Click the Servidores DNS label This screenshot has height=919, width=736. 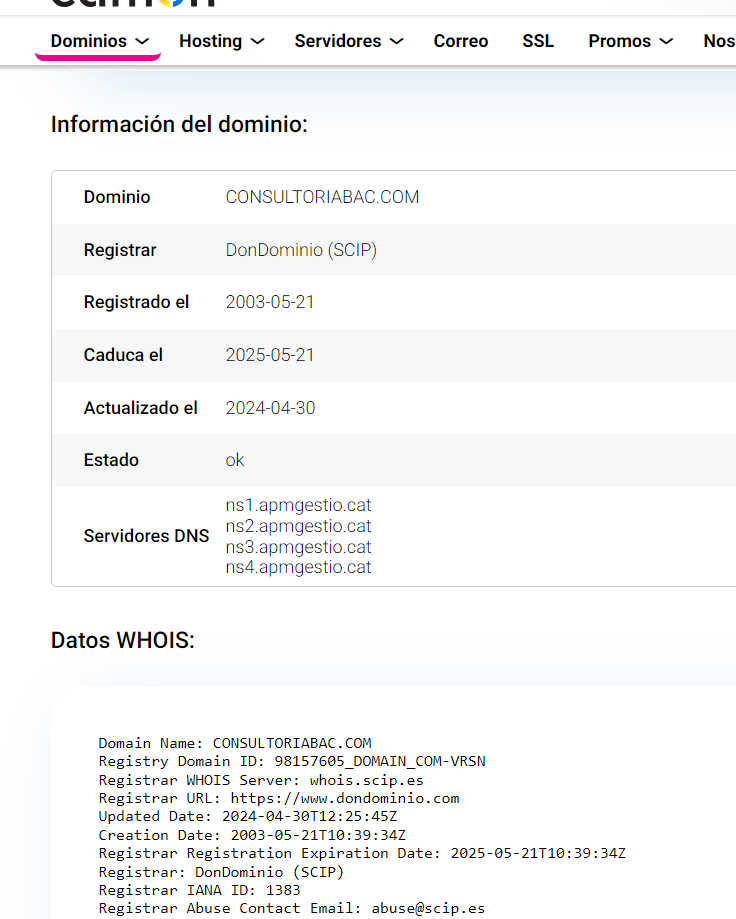pos(146,536)
